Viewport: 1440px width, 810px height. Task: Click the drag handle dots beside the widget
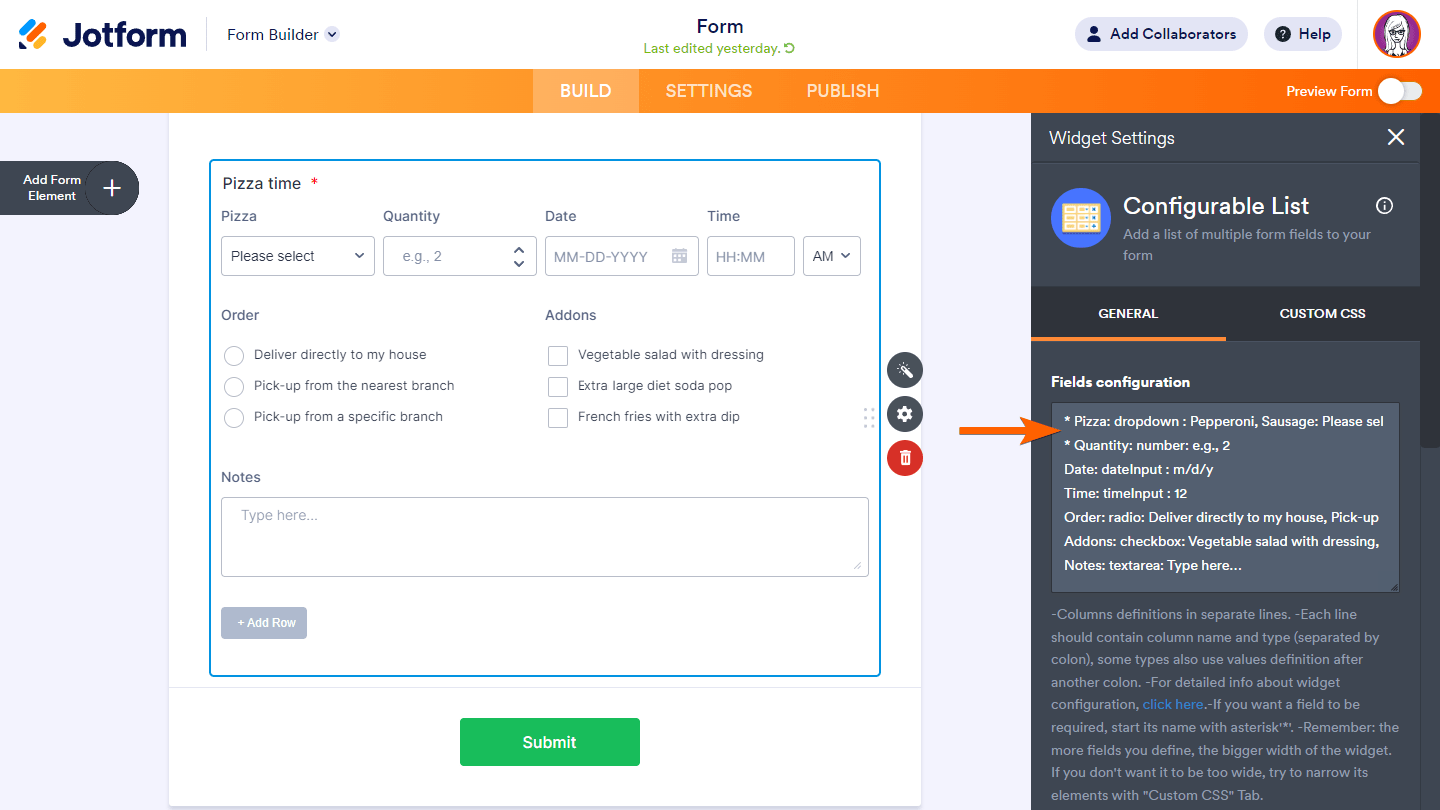click(x=869, y=418)
